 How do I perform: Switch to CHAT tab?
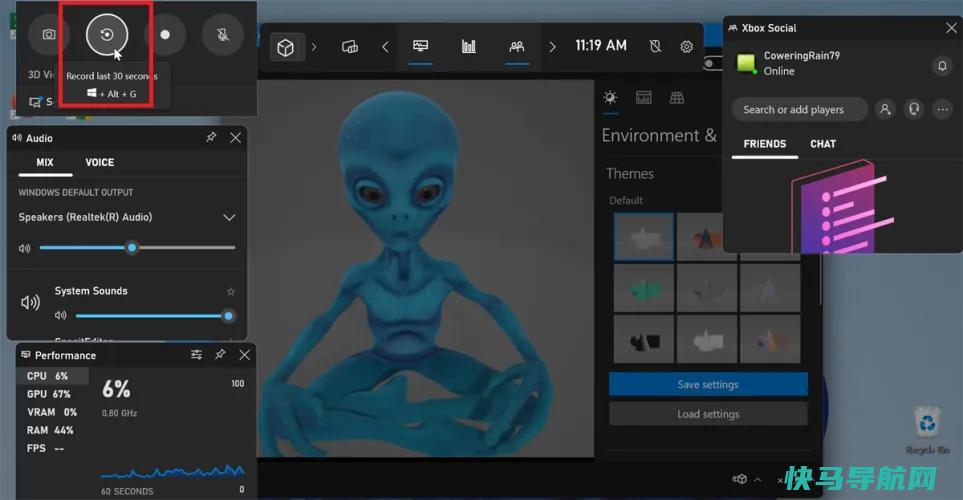click(823, 144)
